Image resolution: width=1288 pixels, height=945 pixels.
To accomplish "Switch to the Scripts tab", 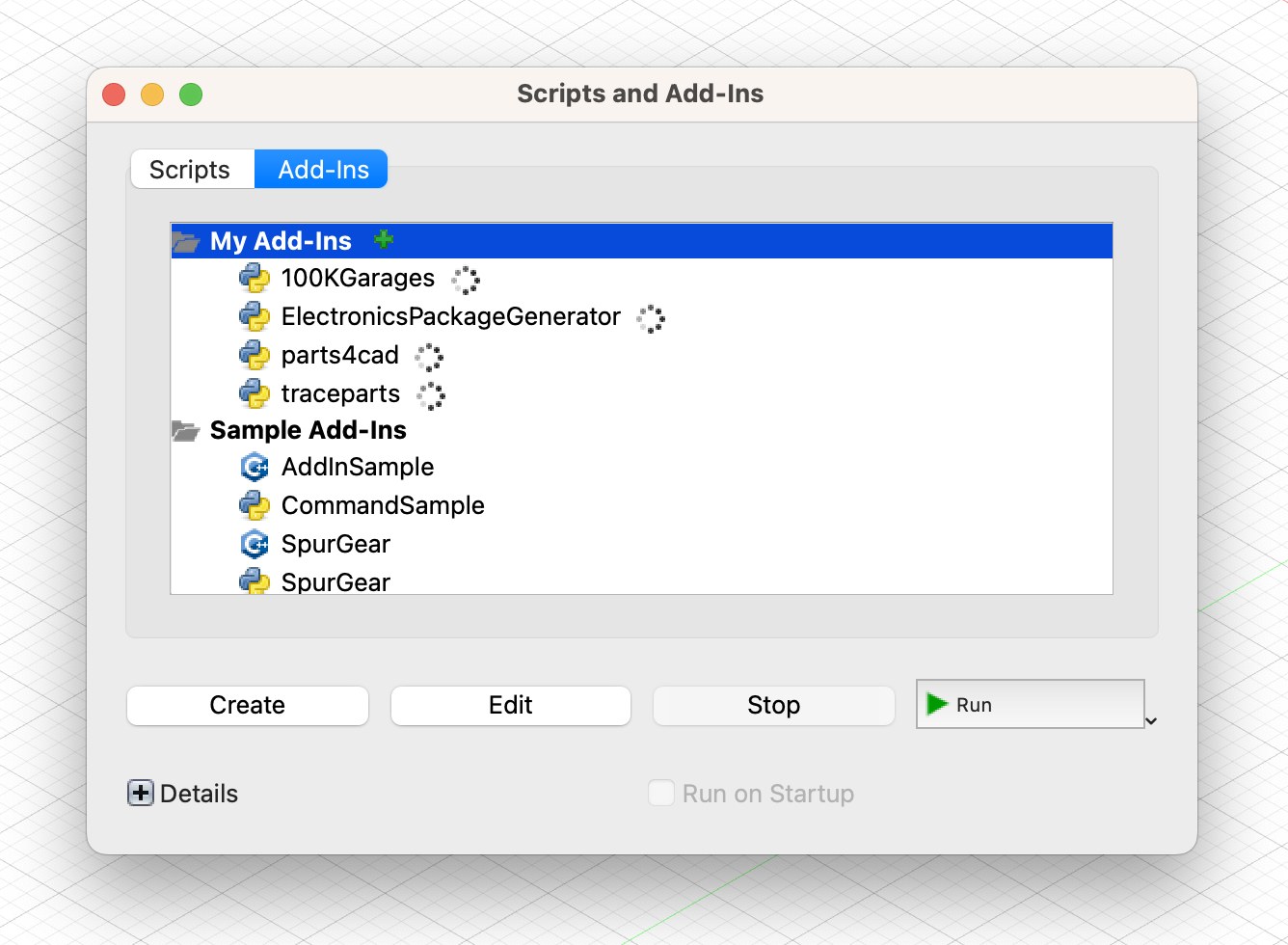I will click(x=190, y=170).
